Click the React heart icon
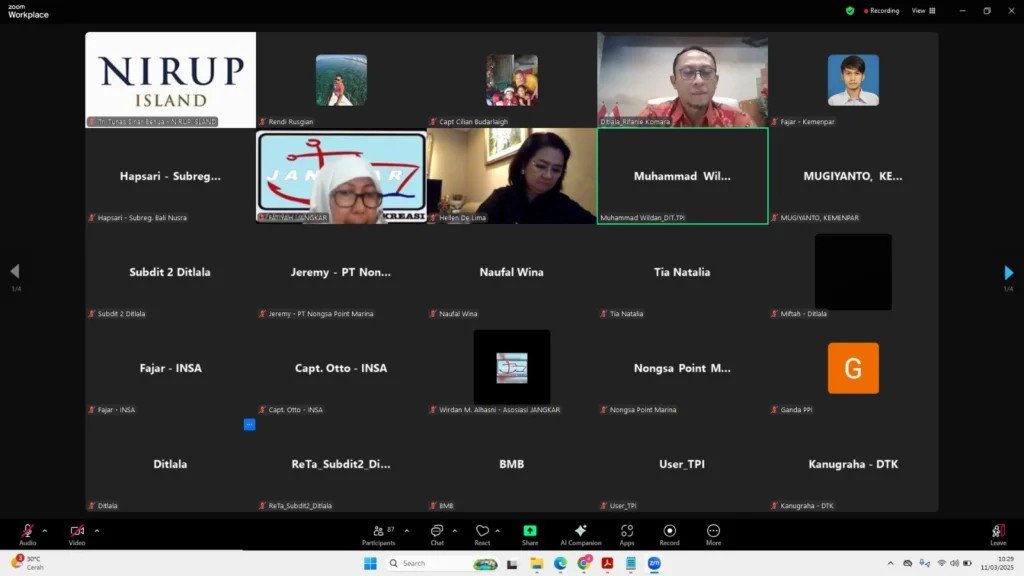The height and width of the screenshot is (576, 1024). 482,534
